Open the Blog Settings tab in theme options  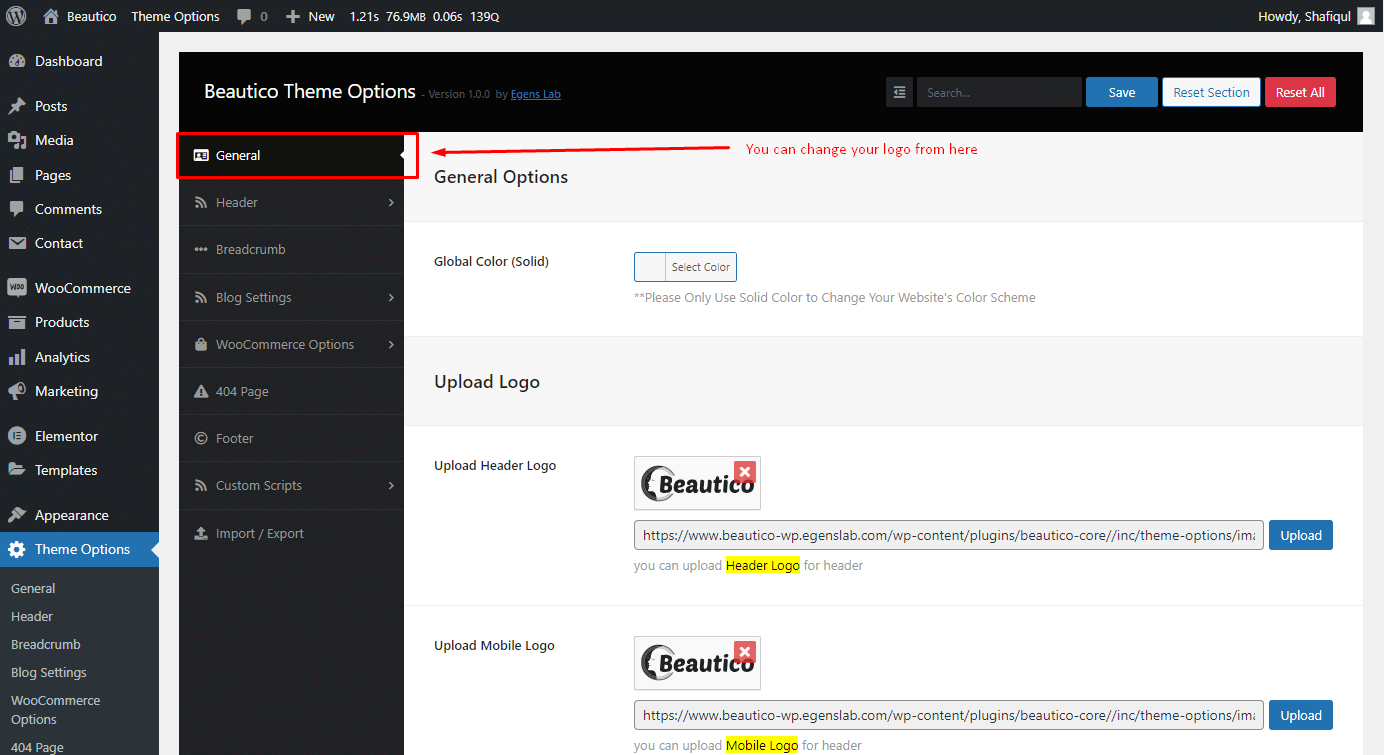292,298
